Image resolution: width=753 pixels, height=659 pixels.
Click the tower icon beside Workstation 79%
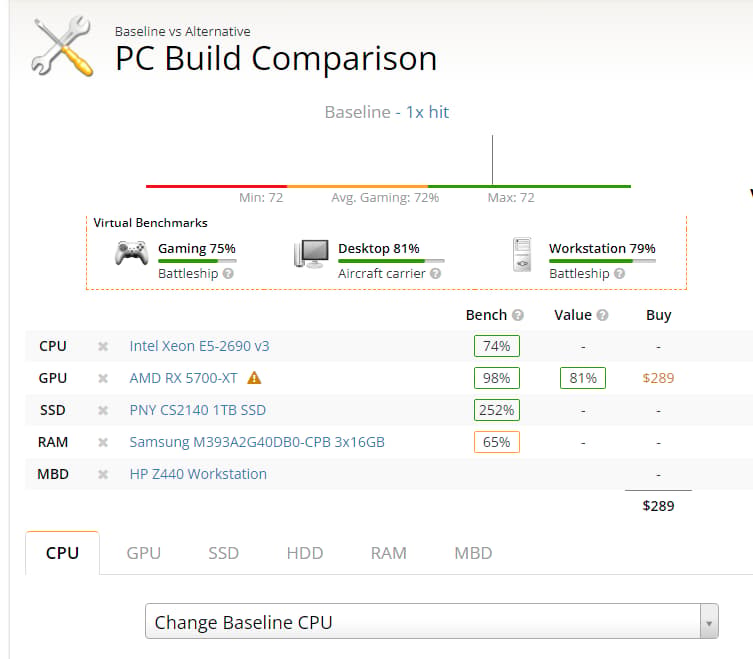click(x=522, y=255)
